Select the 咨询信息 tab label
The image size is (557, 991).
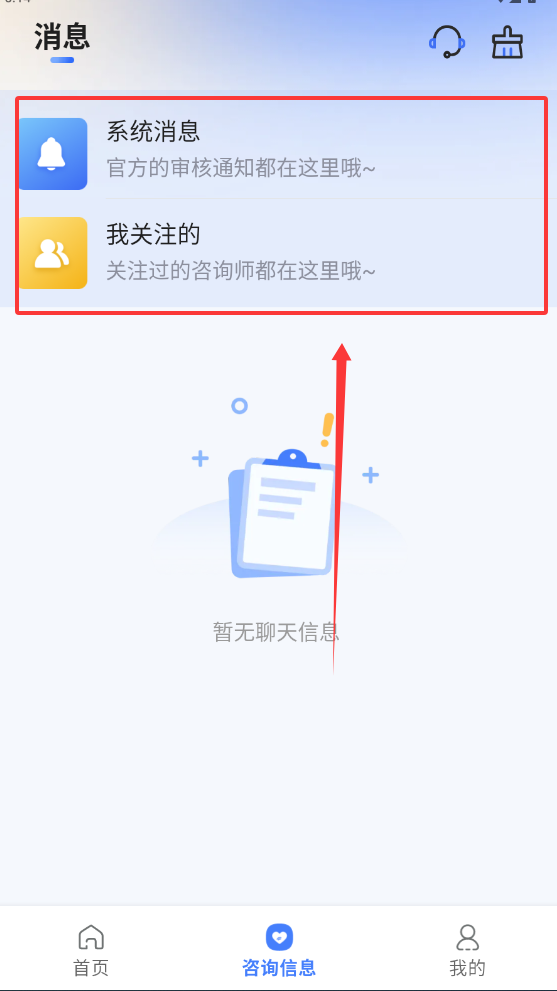coord(279,968)
